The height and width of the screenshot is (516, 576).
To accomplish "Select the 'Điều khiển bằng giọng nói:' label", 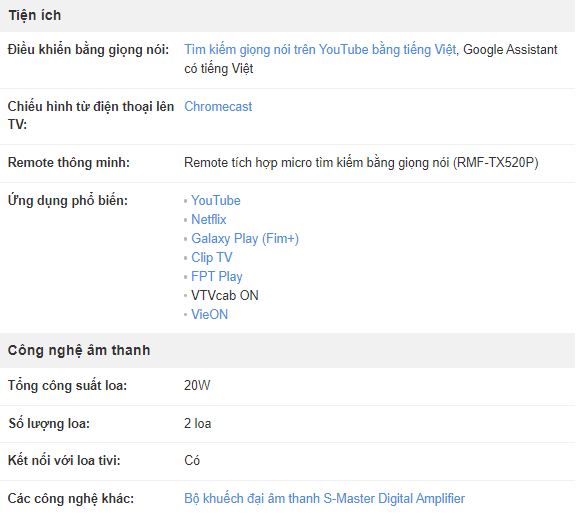I will [89, 50].
